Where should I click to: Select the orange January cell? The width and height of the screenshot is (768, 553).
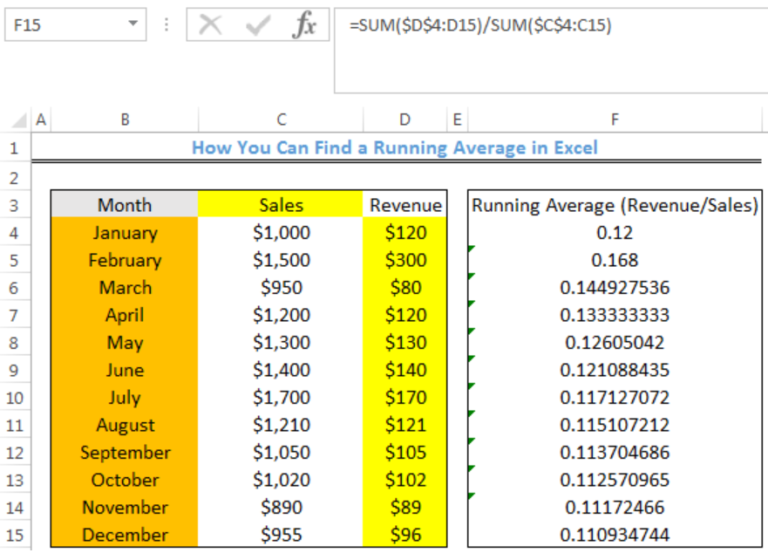click(x=124, y=233)
